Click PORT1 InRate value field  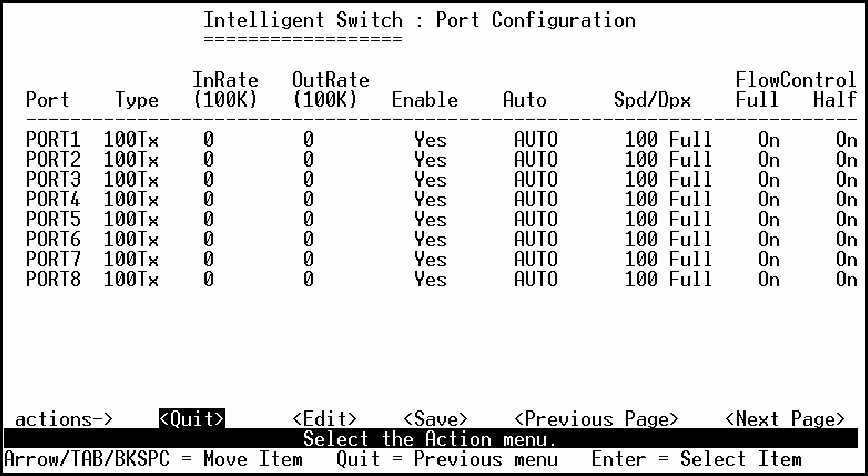[x=208, y=140]
